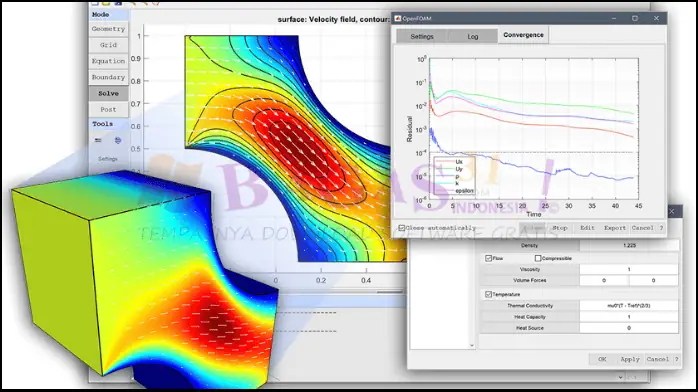Click the Thermal Conductivity label
698x392 pixels.
click(x=530, y=306)
